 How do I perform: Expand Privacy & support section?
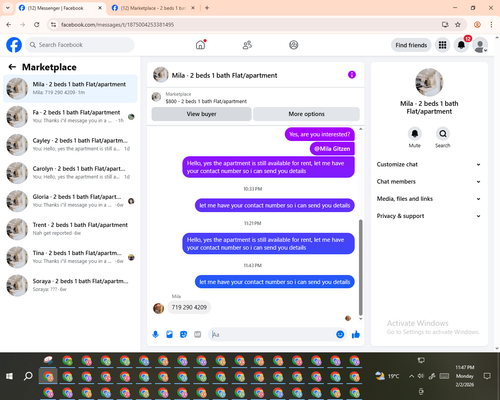click(429, 216)
